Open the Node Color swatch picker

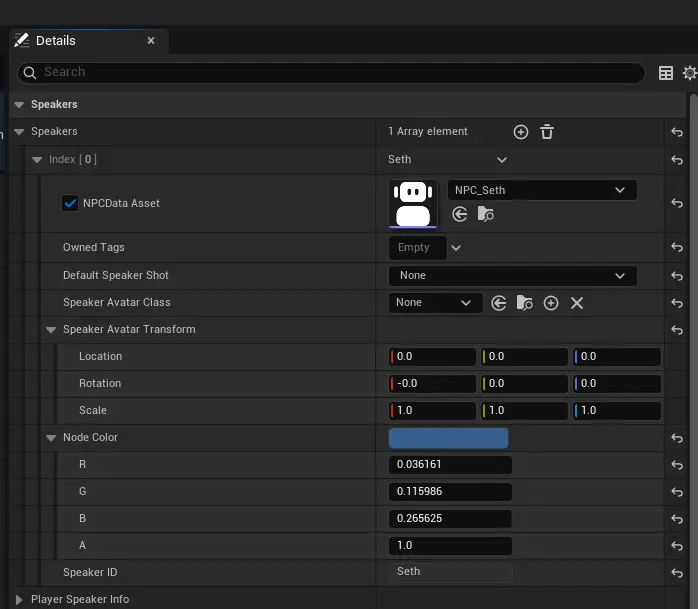[x=448, y=438]
